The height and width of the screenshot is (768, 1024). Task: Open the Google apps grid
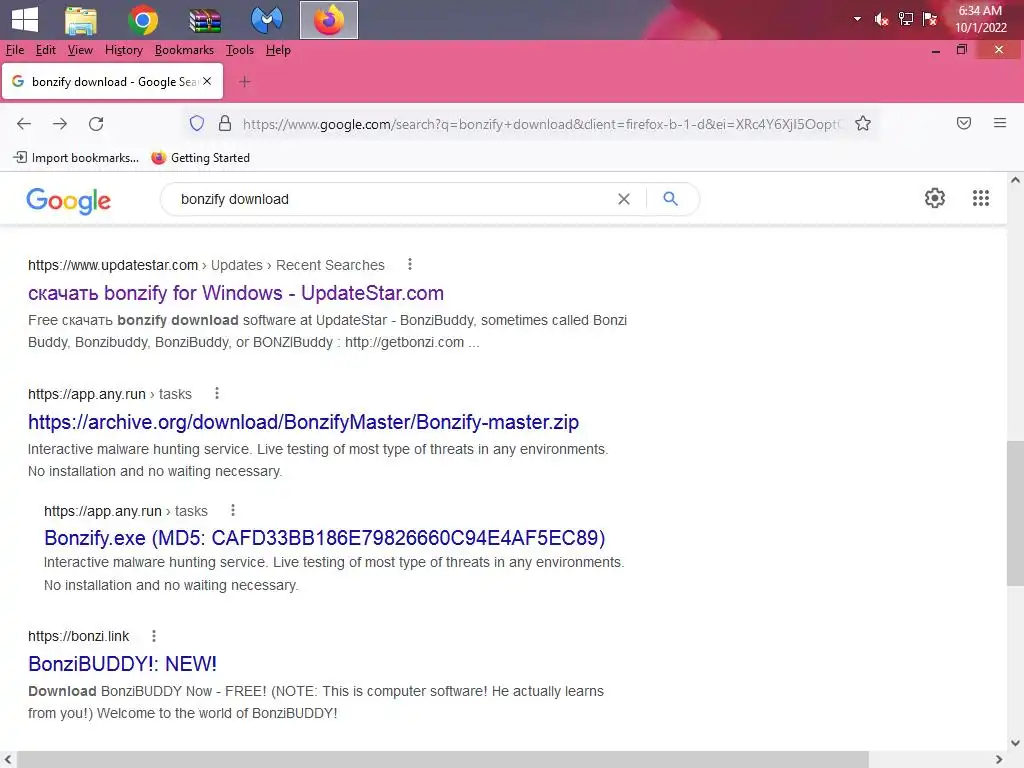pyautogui.click(x=981, y=198)
